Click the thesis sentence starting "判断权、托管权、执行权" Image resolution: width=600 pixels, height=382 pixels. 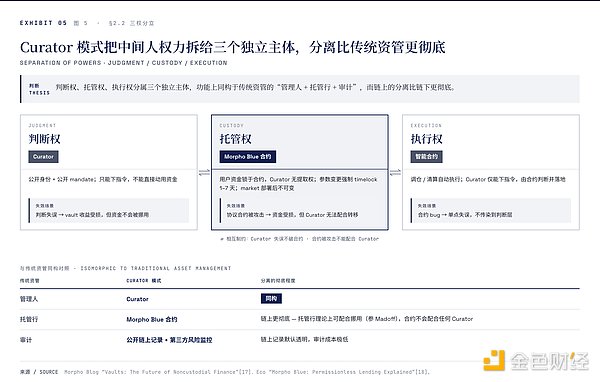click(x=255, y=87)
